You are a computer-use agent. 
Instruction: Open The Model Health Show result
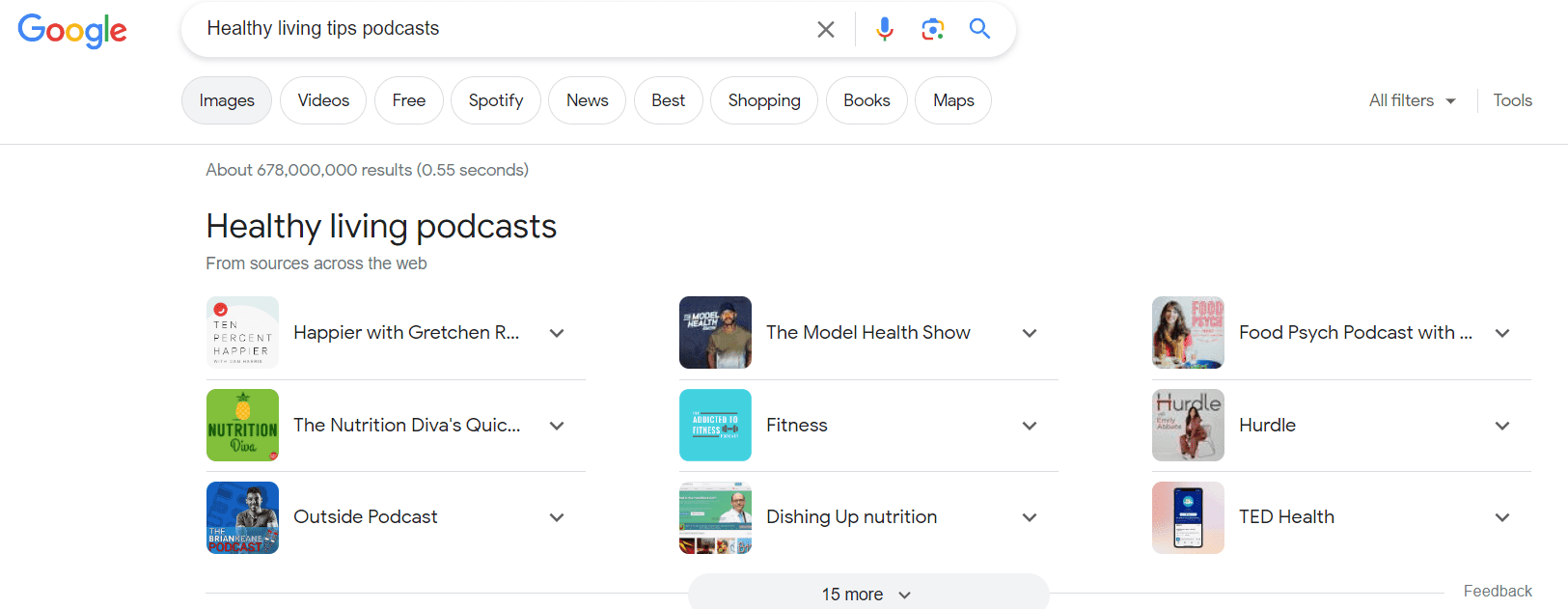tap(868, 333)
